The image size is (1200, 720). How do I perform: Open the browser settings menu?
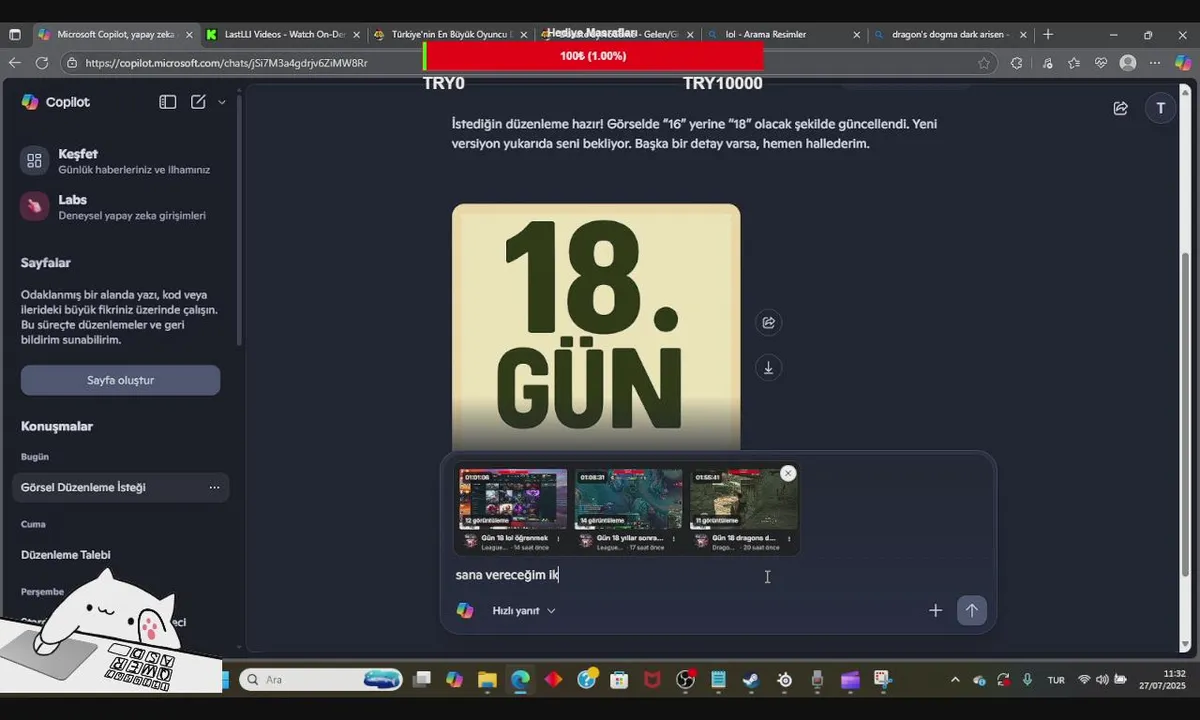[1155, 62]
